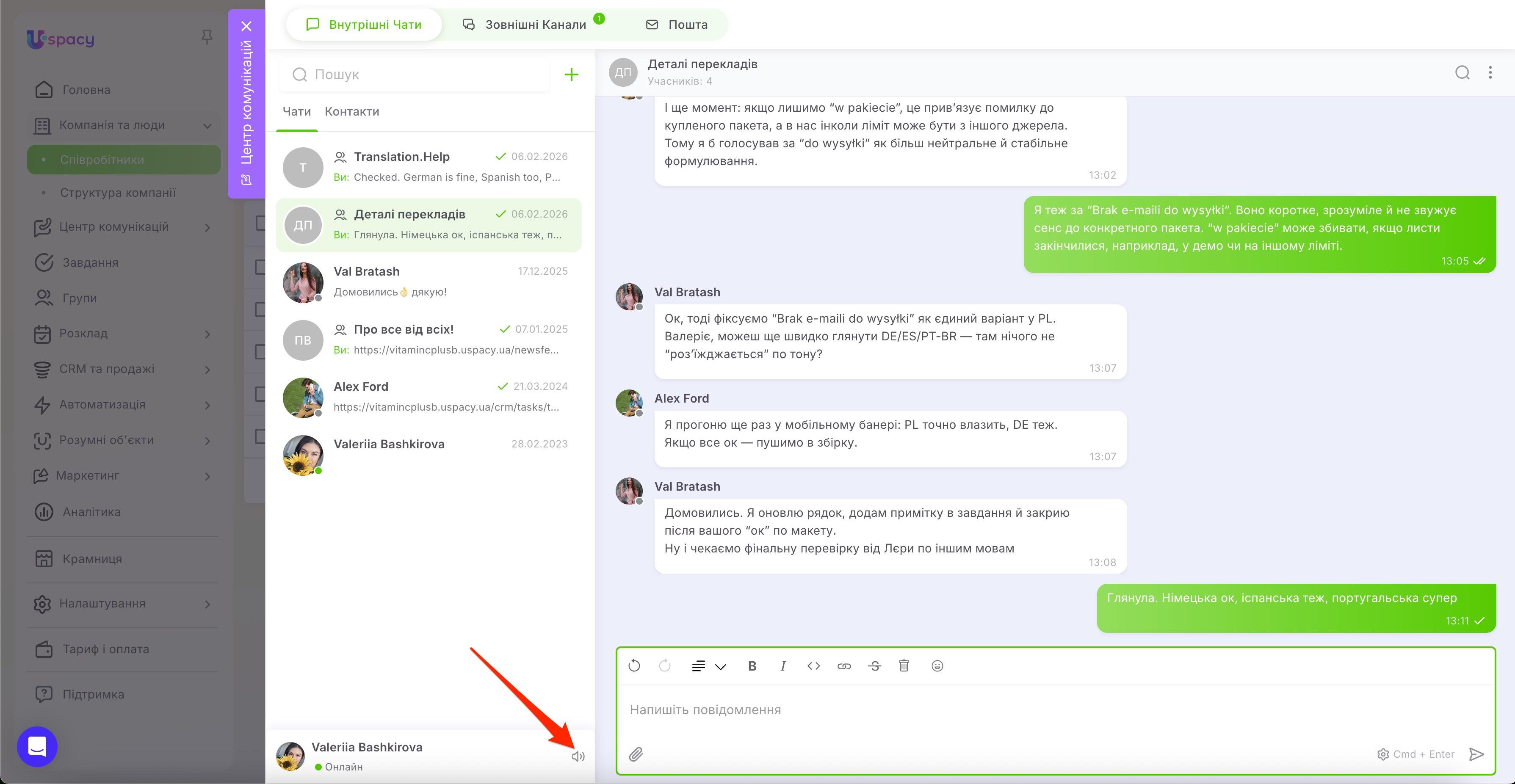
Task: Attach a file with the paperclip icon
Action: click(636, 754)
